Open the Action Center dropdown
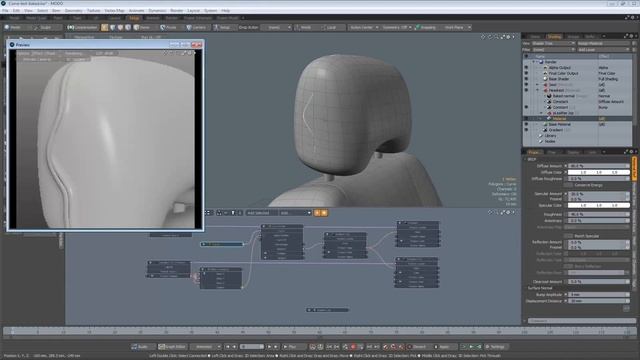 pyautogui.click(x=363, y=27)
